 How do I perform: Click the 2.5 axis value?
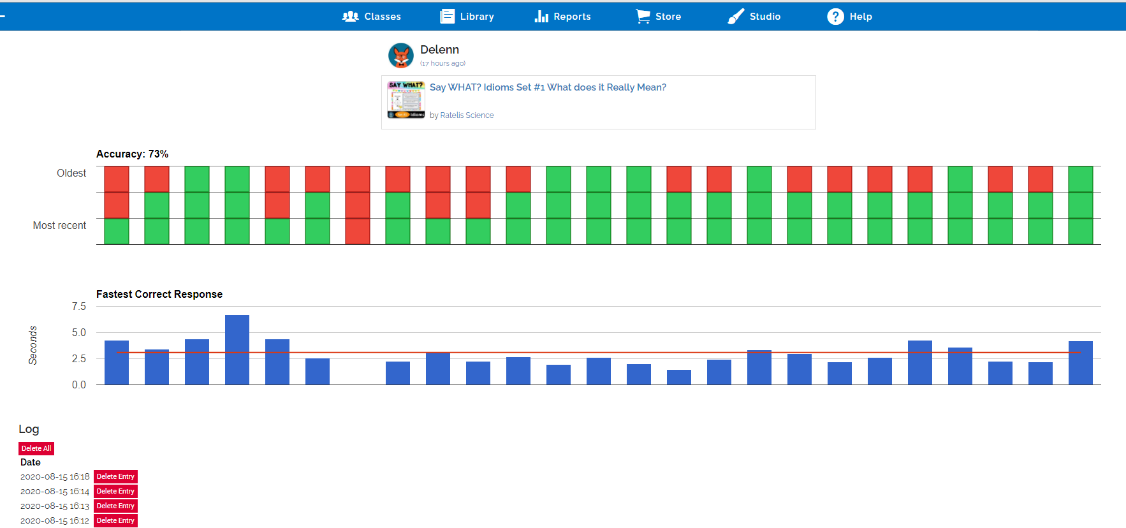pos(78,358)
